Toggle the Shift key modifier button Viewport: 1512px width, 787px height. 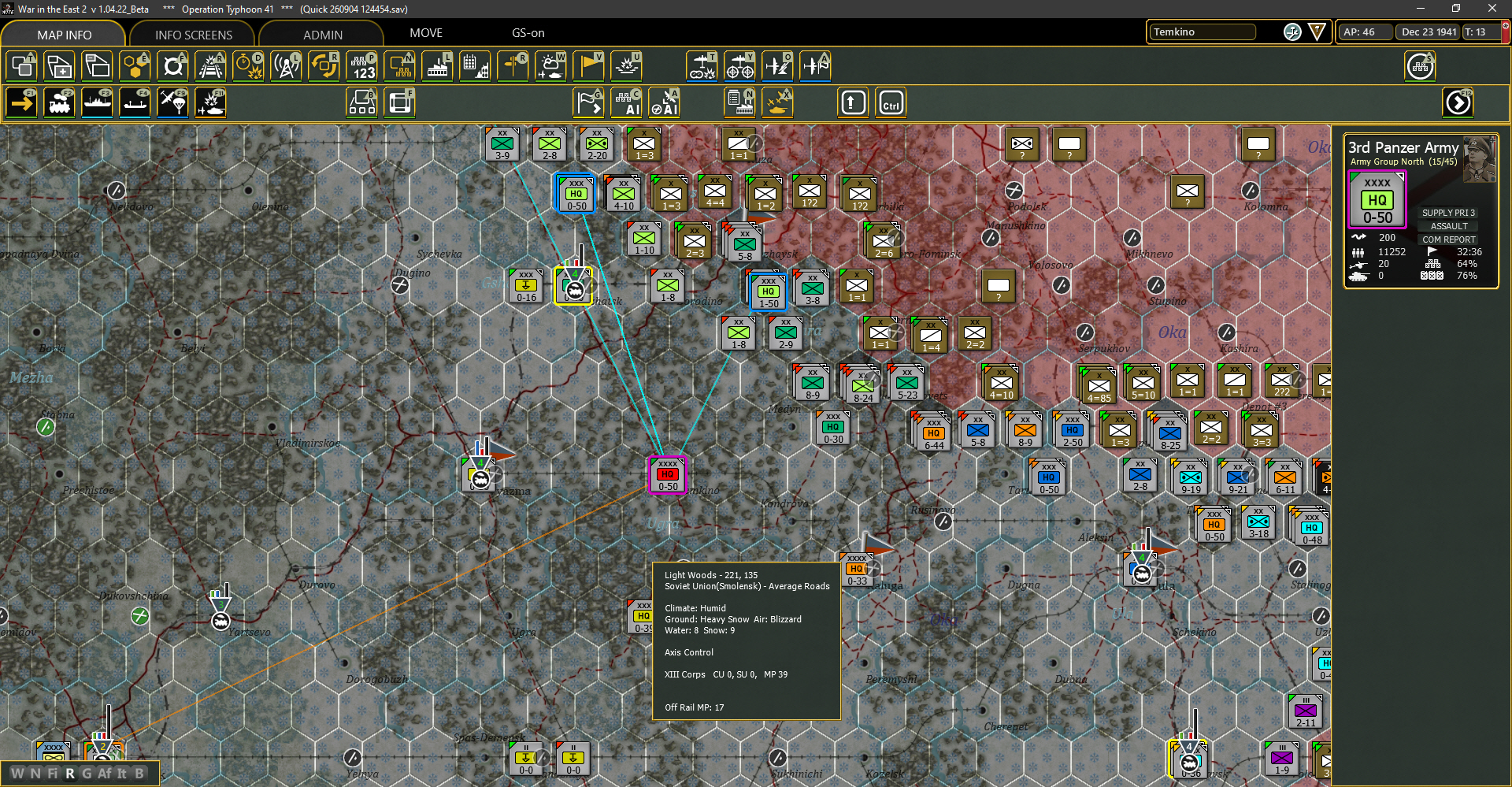pos(854,102)
